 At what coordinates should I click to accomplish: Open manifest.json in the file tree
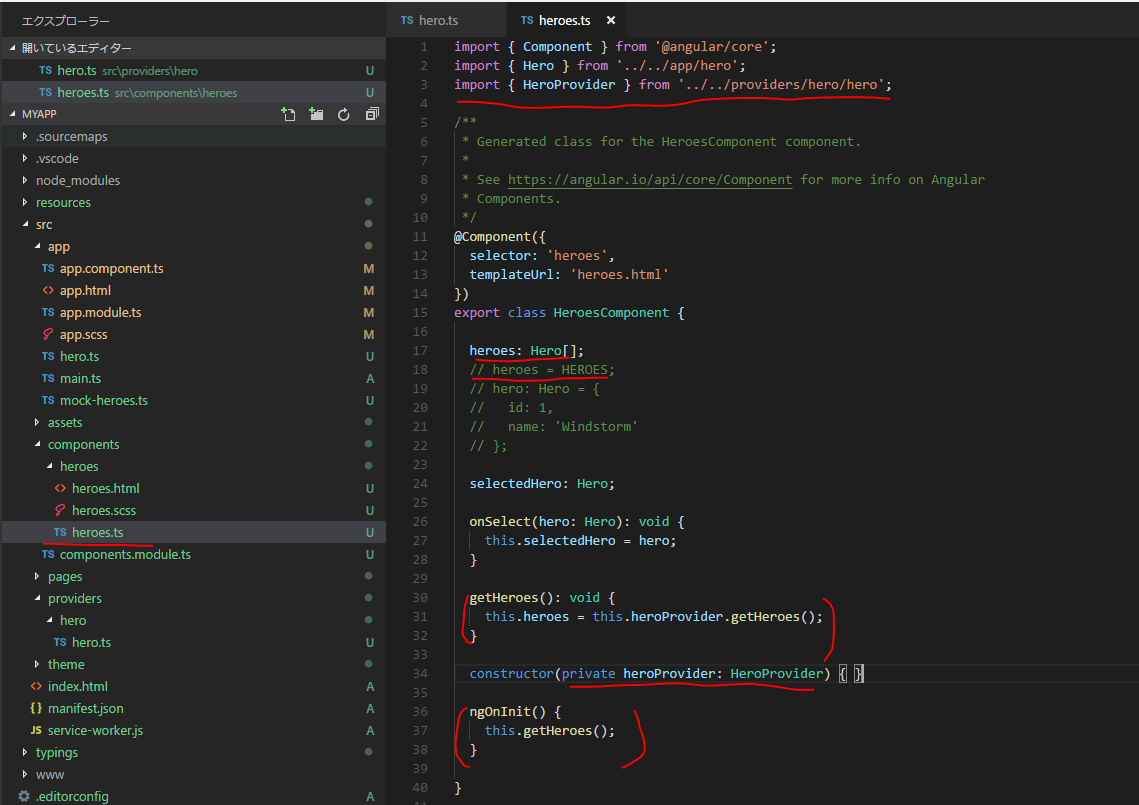pos(194,708)
